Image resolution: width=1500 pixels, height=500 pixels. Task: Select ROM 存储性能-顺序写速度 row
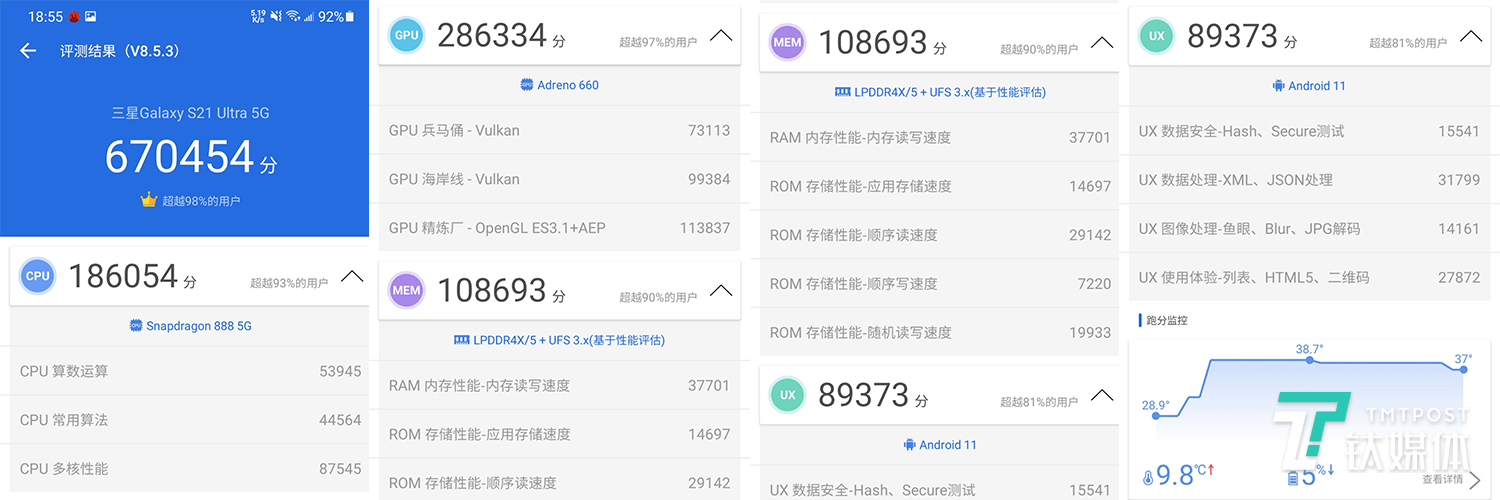pyautogui.click(x=940, y=284)
